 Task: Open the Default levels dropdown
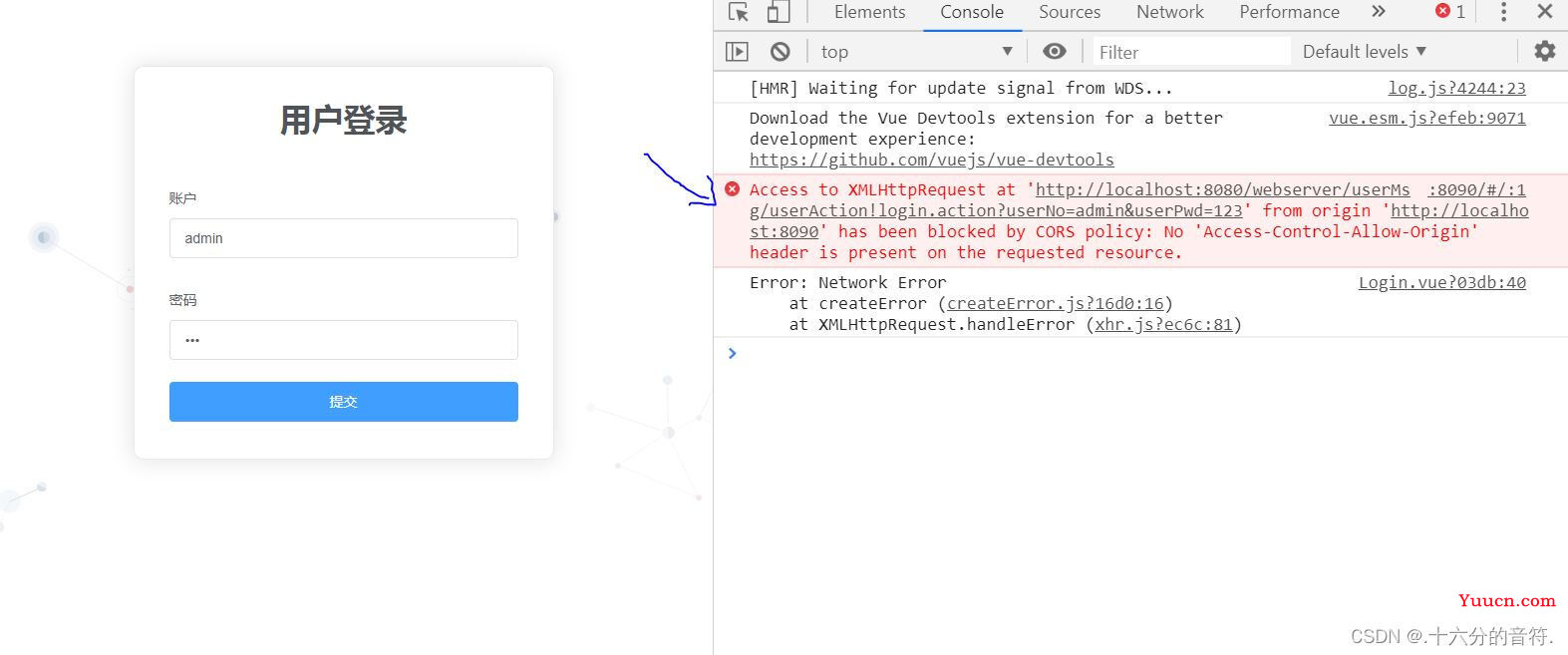[x=1365, y=52]
